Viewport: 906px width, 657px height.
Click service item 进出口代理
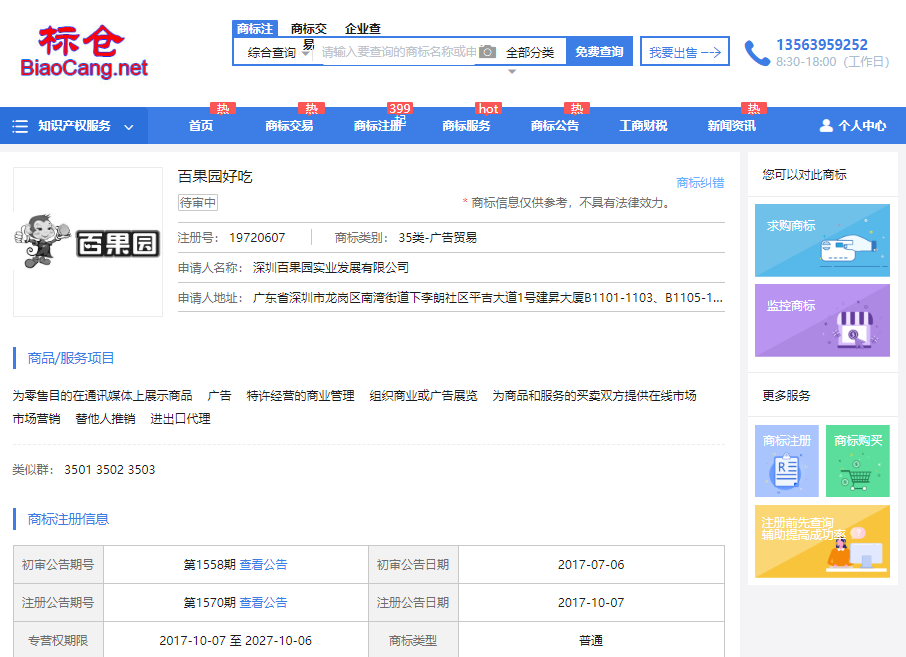tap(180, 419)
